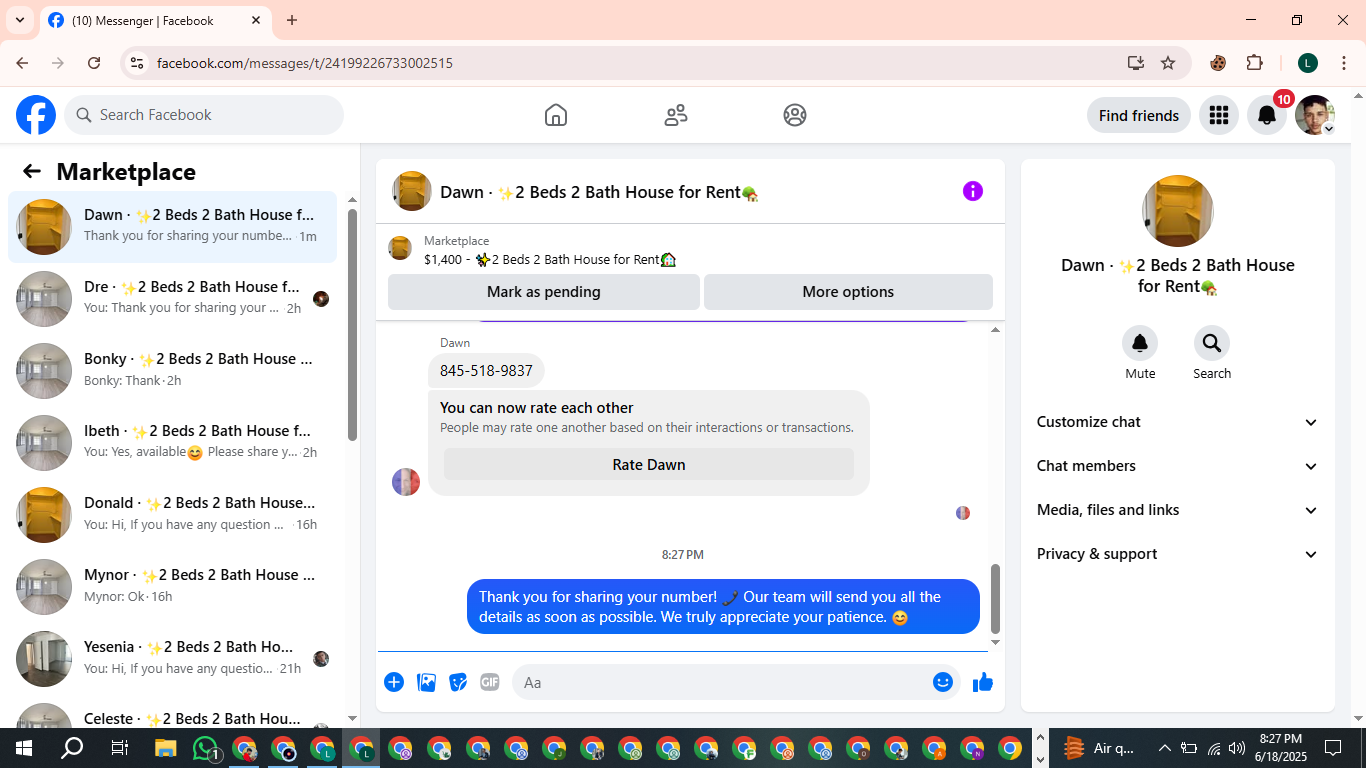1366x768 pixels.
Task: Focus the message text box
Action: tap(736, 682)
